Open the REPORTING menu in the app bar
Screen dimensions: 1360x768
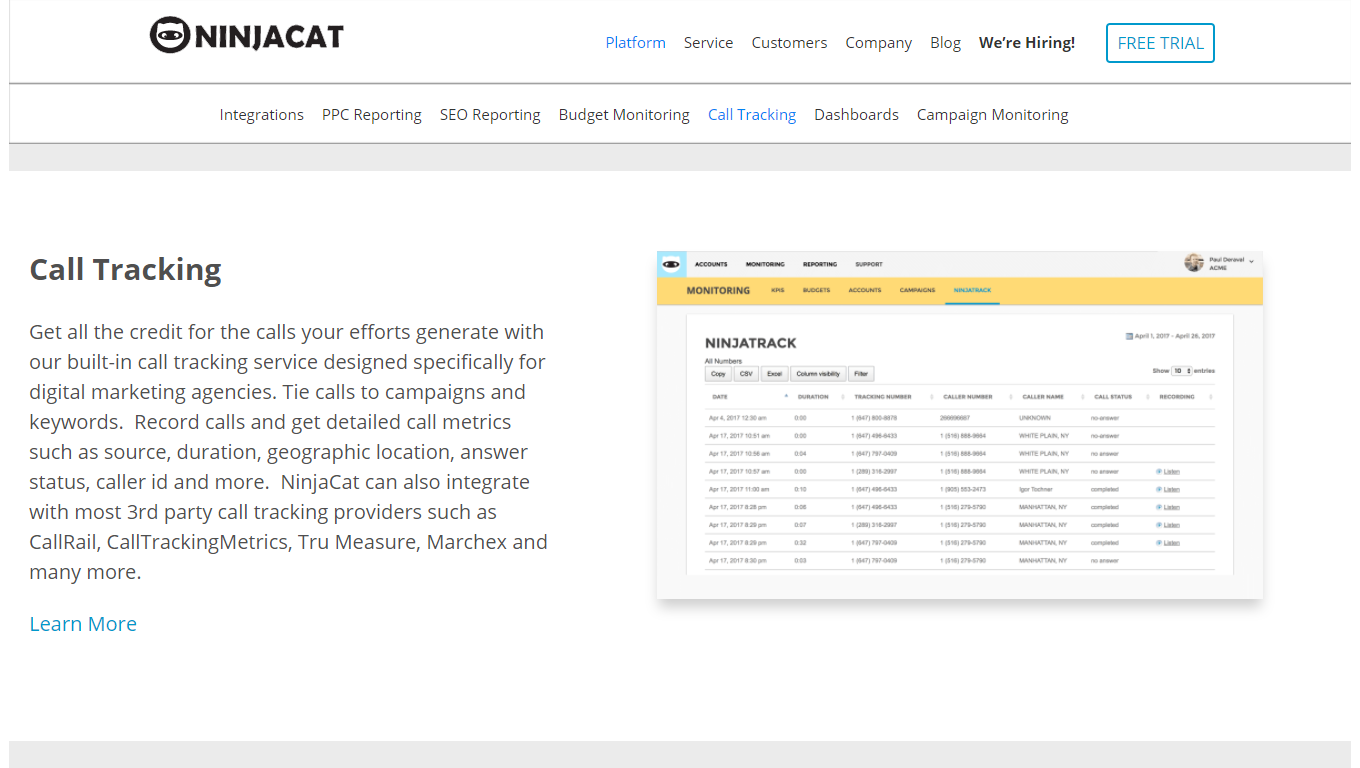click(x=820, y=264)
